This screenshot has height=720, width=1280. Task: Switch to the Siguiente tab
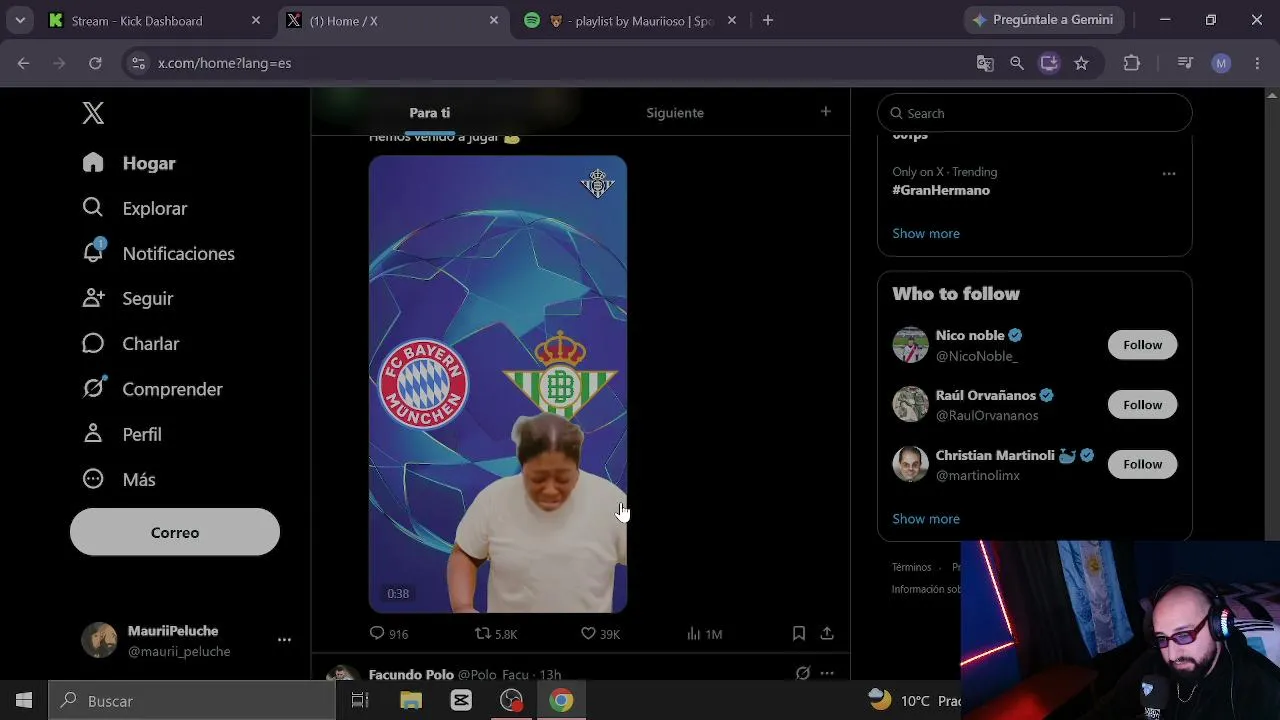(x=675, y=113)
